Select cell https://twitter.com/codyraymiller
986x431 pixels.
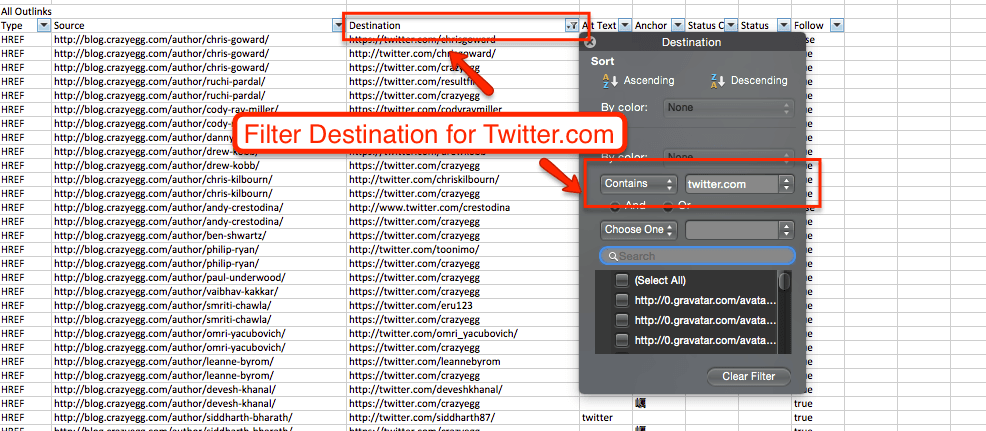tap(463, 109)
